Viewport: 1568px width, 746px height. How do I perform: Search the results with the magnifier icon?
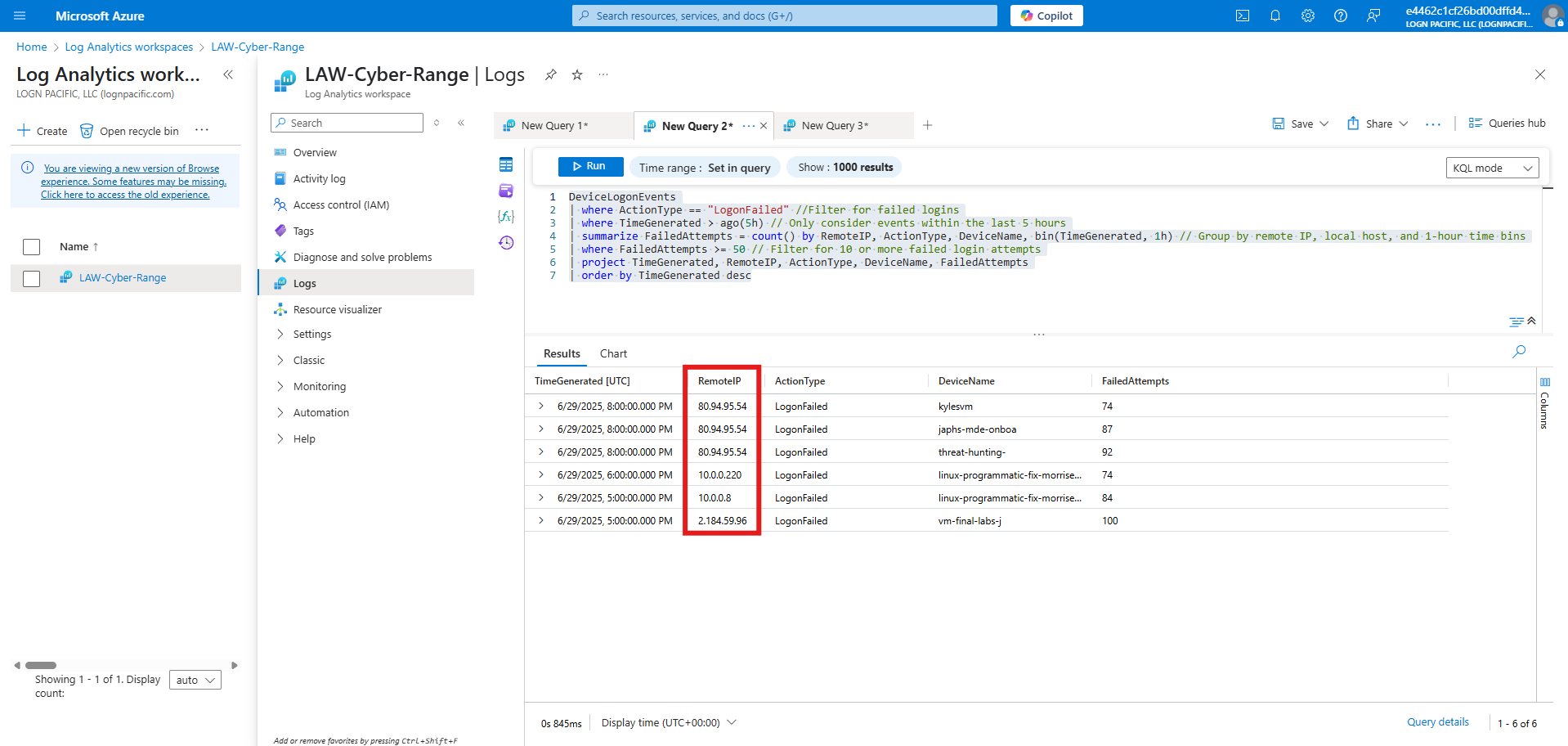(1519, 352)
